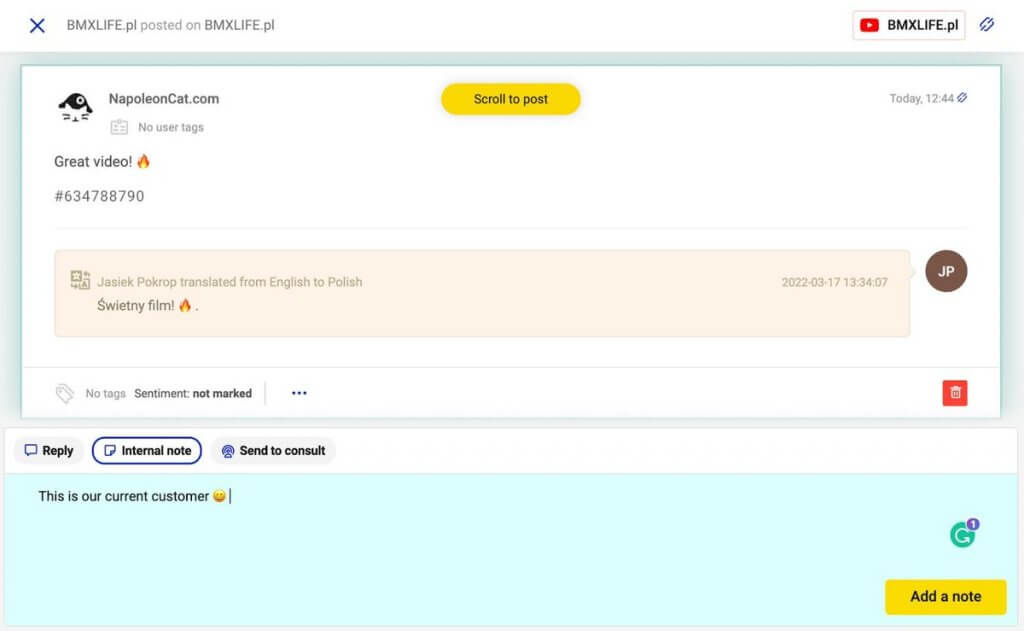Open the three-dots more options menu
The width and height of the screenshot is (1024, 631).
(x=299, y=393)
